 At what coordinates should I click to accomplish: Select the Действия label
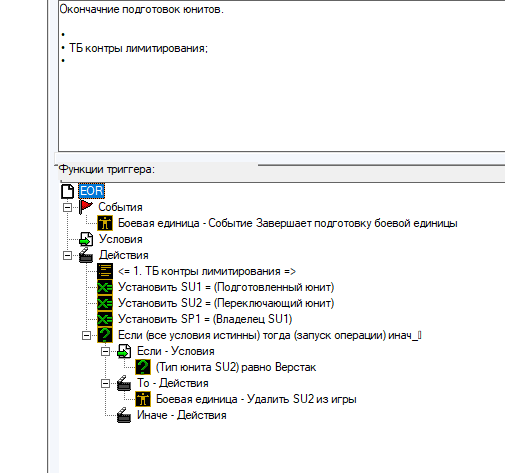click(x=124, y=255)
